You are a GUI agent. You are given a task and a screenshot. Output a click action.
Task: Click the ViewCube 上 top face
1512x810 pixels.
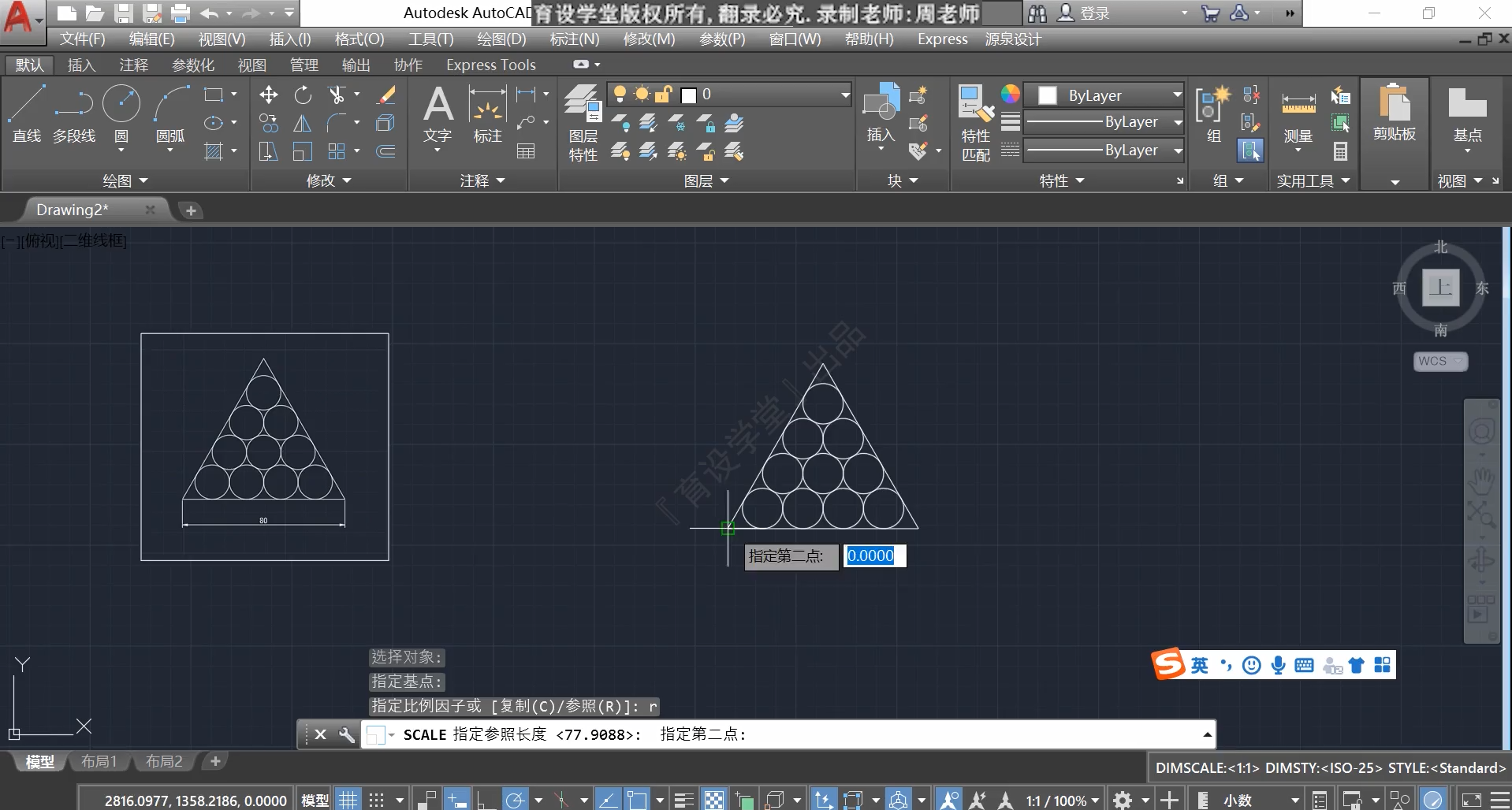1440,287
